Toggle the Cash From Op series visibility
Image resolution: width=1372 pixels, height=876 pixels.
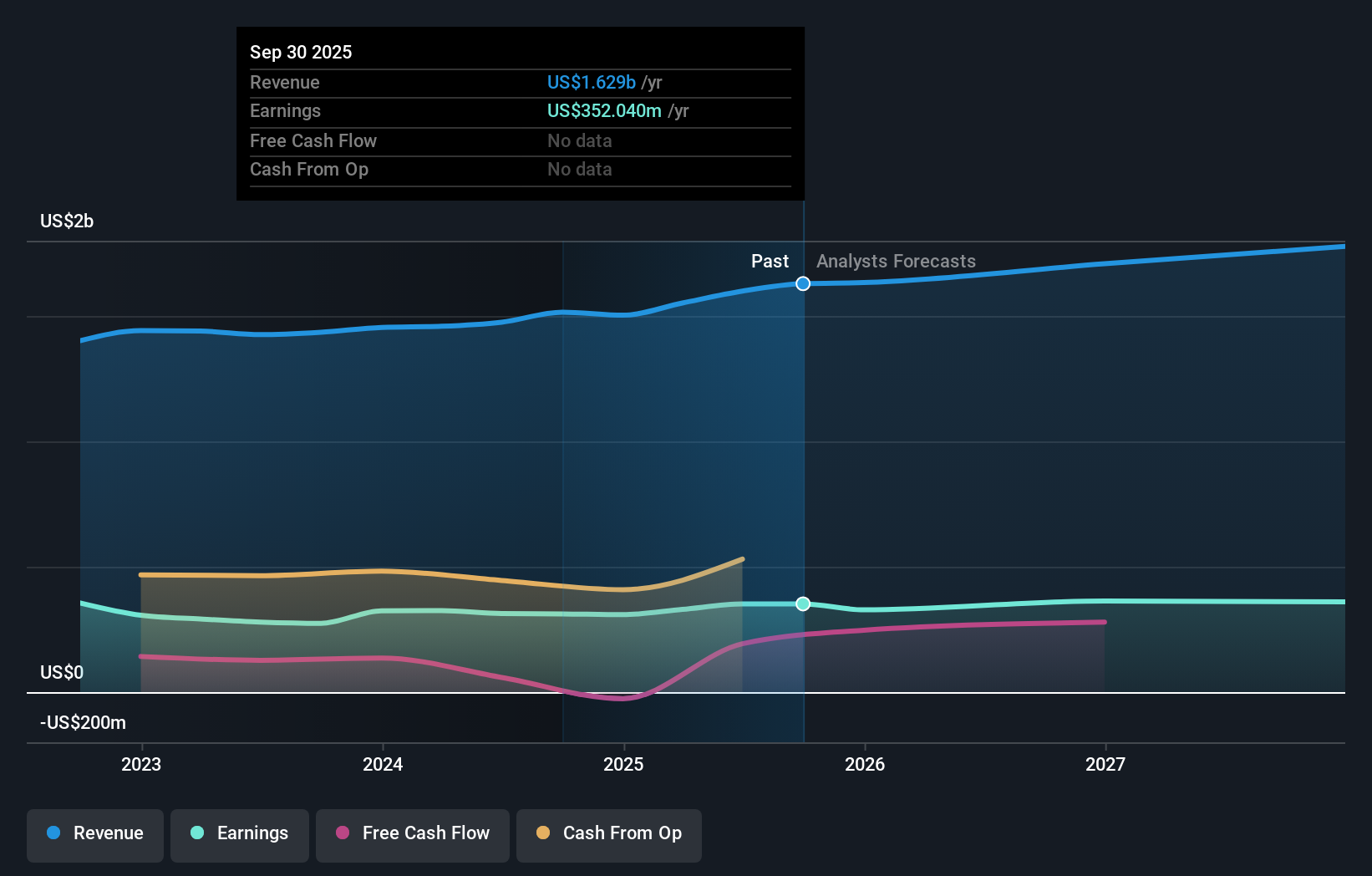coord(608,833)
